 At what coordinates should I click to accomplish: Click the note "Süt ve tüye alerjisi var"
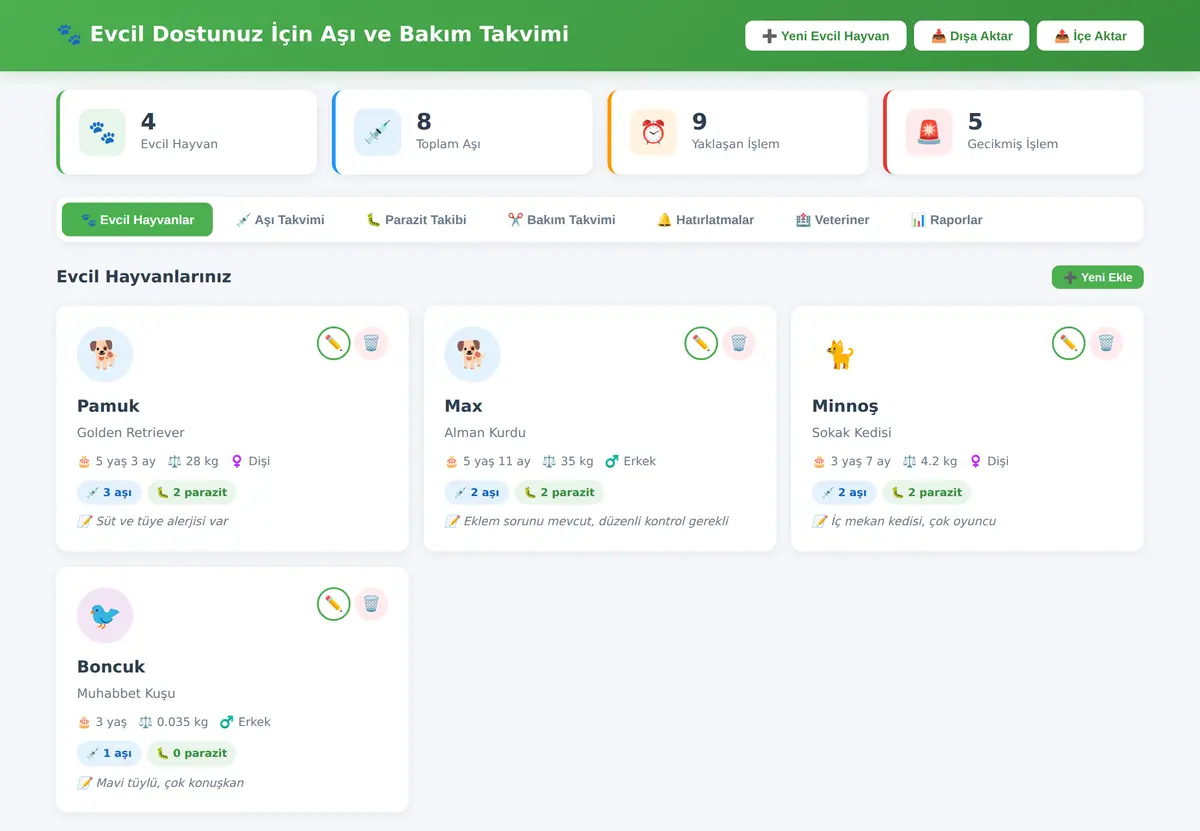[162, 521]
